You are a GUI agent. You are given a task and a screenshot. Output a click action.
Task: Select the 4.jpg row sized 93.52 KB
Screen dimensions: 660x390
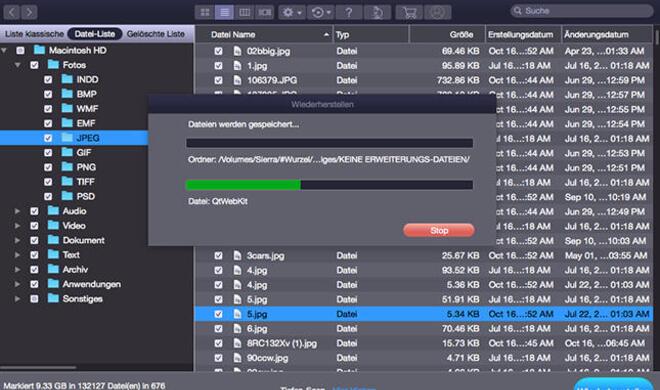(x=423, y=270)
